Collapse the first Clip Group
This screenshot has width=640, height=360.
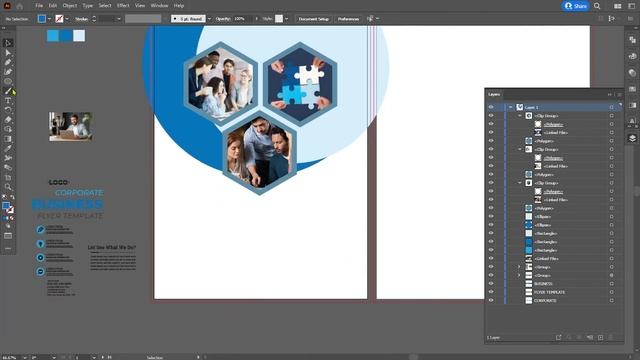coord(520,116)
